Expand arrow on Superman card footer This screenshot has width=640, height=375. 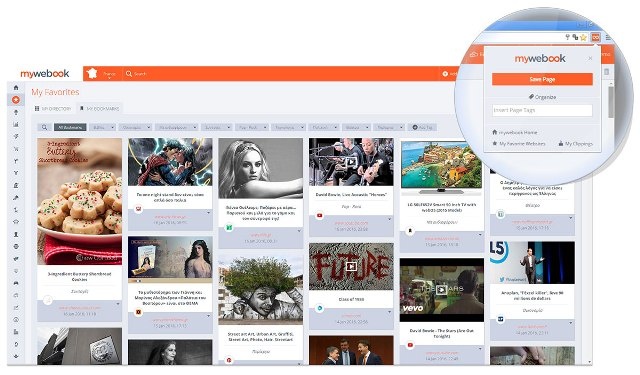tap(209, 212)
